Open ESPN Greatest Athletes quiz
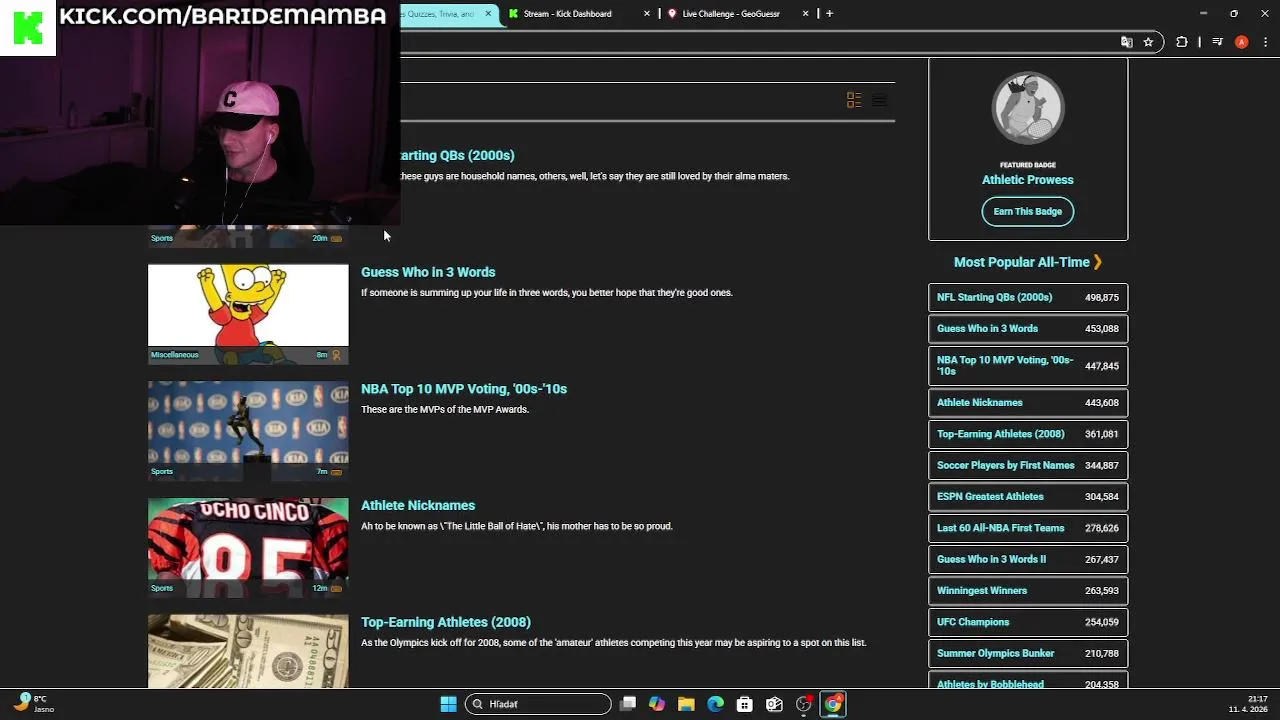 coord(1028,496)
